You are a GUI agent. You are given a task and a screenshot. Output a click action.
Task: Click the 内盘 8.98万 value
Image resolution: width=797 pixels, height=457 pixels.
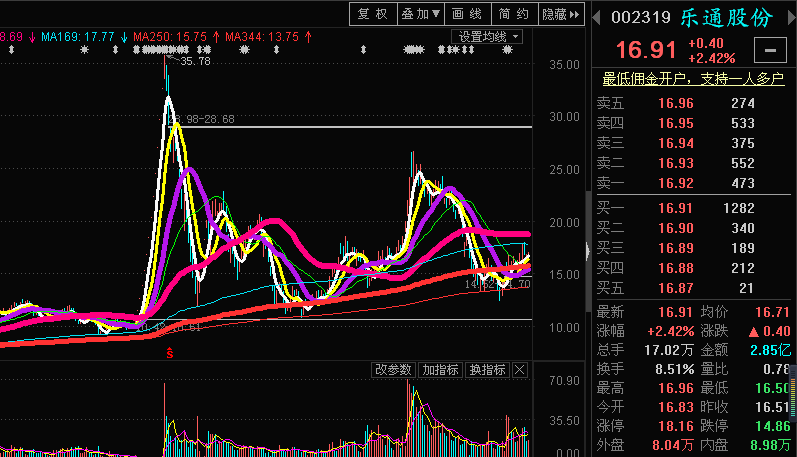point(771,445)
